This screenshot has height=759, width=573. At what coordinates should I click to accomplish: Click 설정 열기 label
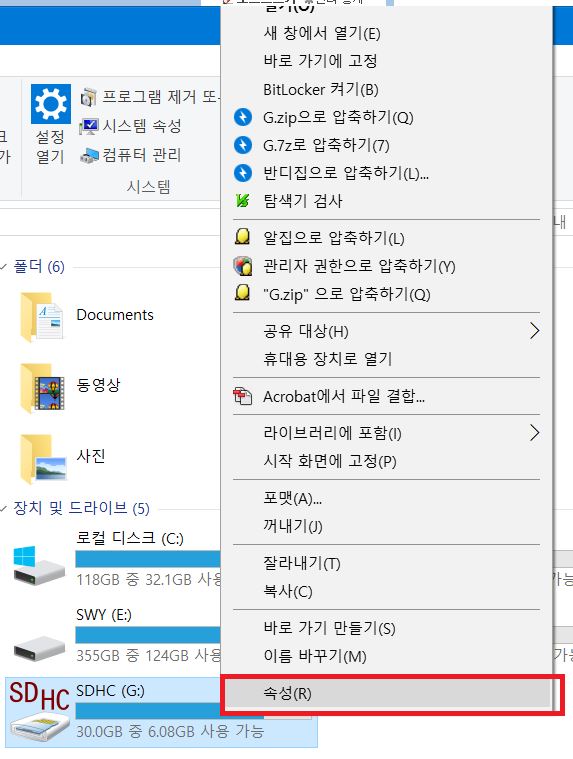point(50,147)
